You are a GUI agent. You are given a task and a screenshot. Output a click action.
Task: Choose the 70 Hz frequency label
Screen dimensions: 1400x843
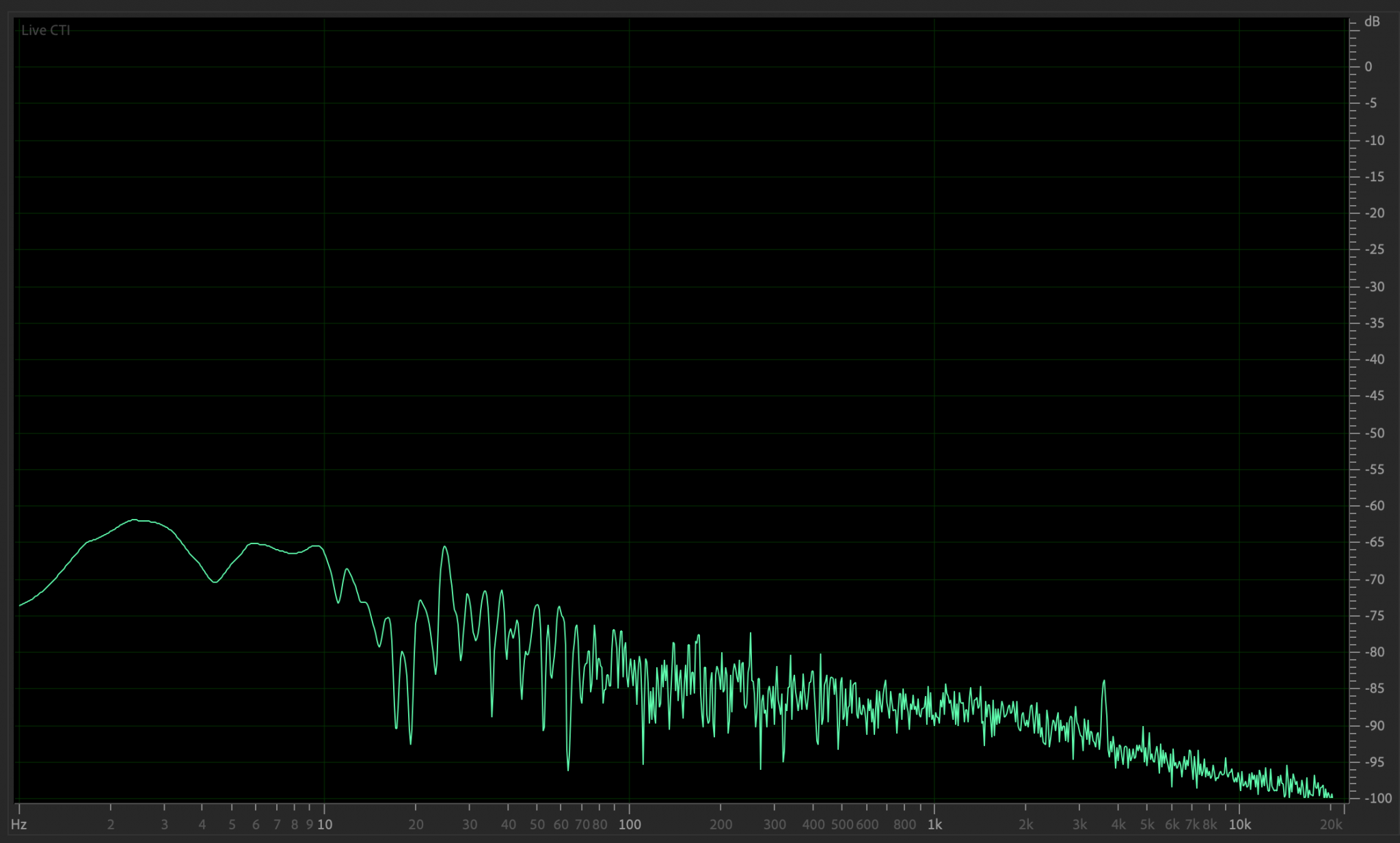pyautogui.click(x=582, y=825)
